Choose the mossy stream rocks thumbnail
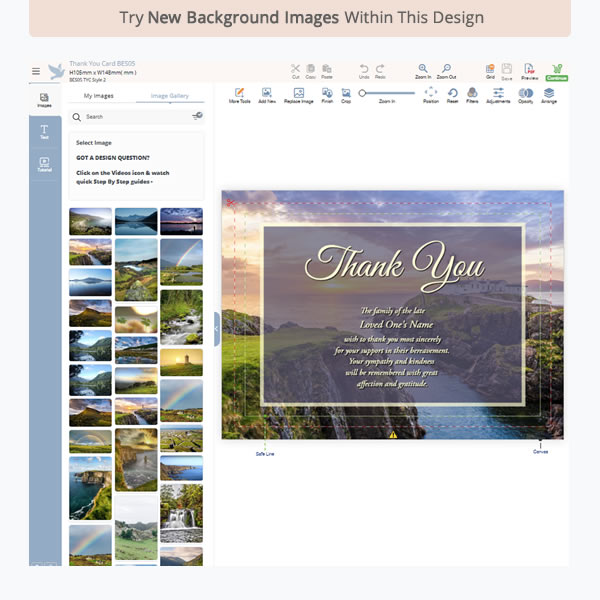The width and height of the screenshot is (600, 600). coord(181,317)
